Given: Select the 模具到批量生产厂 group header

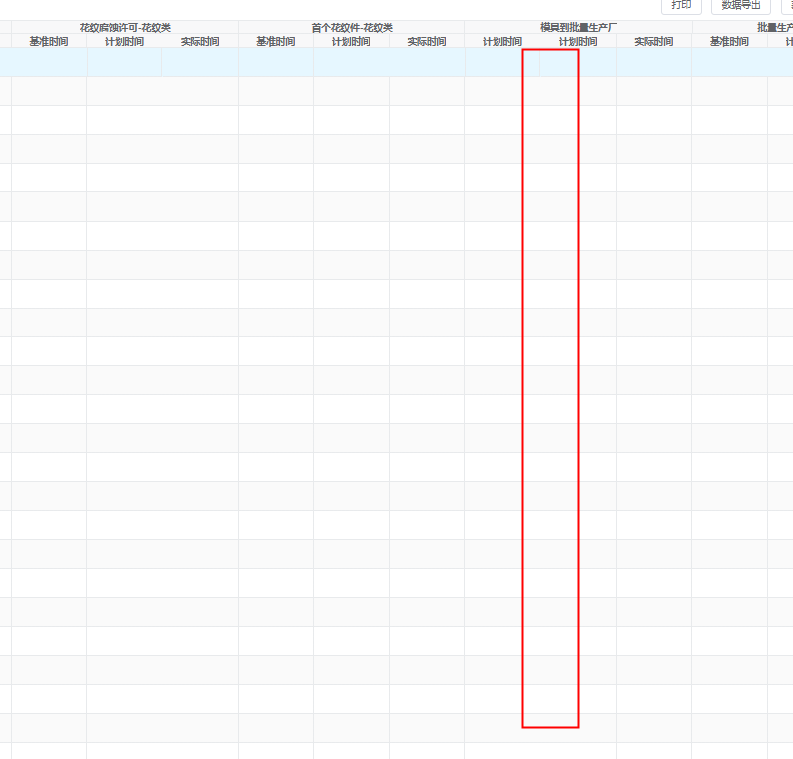Looking at the screenshot, I should [x=578, y=28].
